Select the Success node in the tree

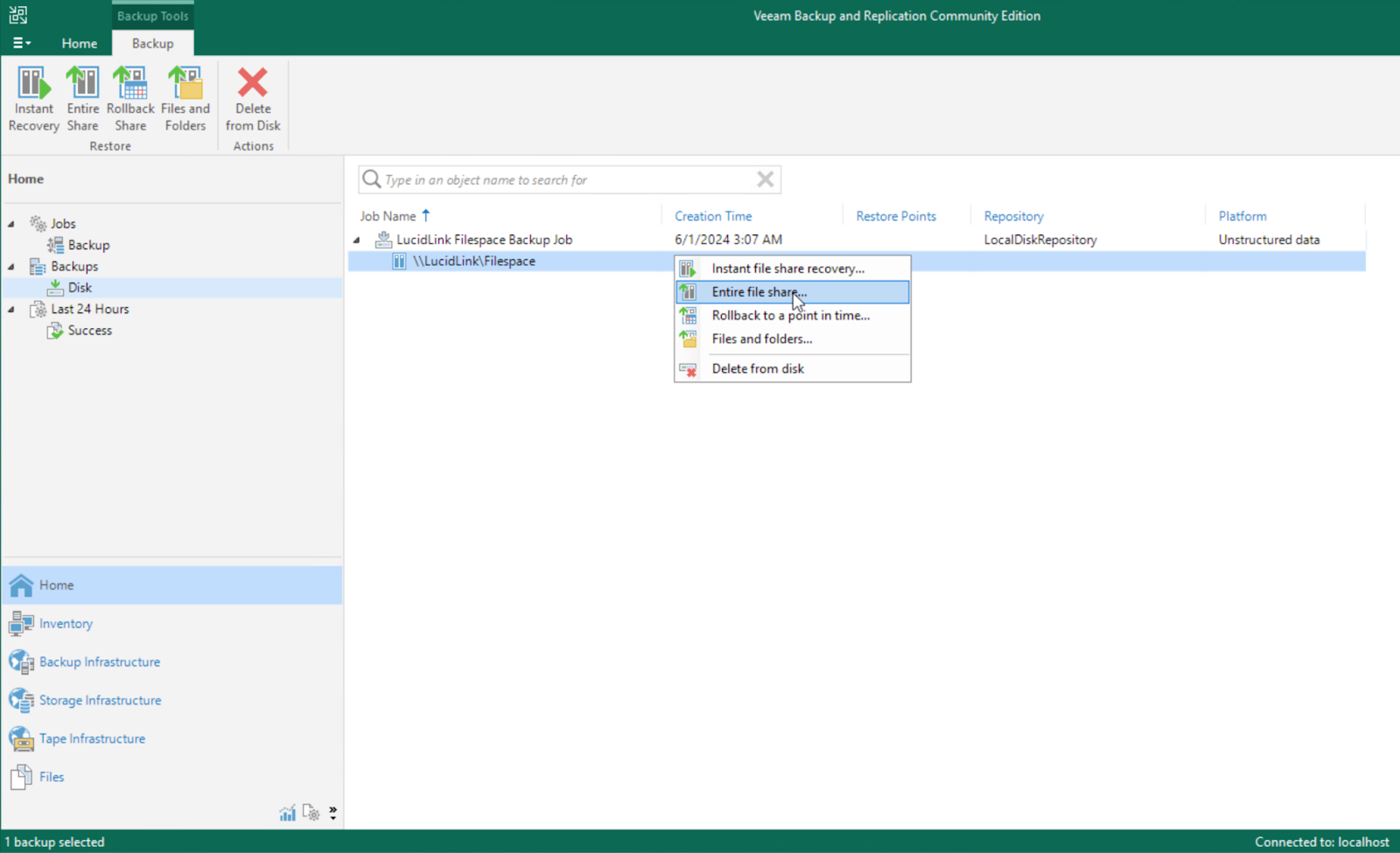pos(90,331)
